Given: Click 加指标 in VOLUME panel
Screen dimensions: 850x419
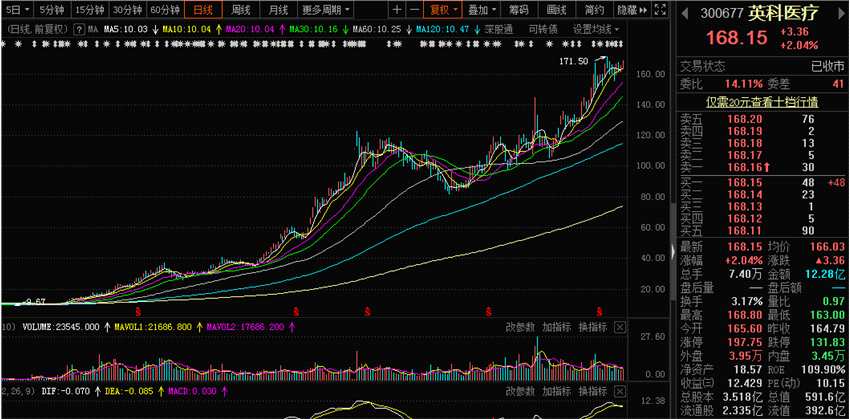Looking at the screenshot, I should pyautogui.click(x=557, y=327).
